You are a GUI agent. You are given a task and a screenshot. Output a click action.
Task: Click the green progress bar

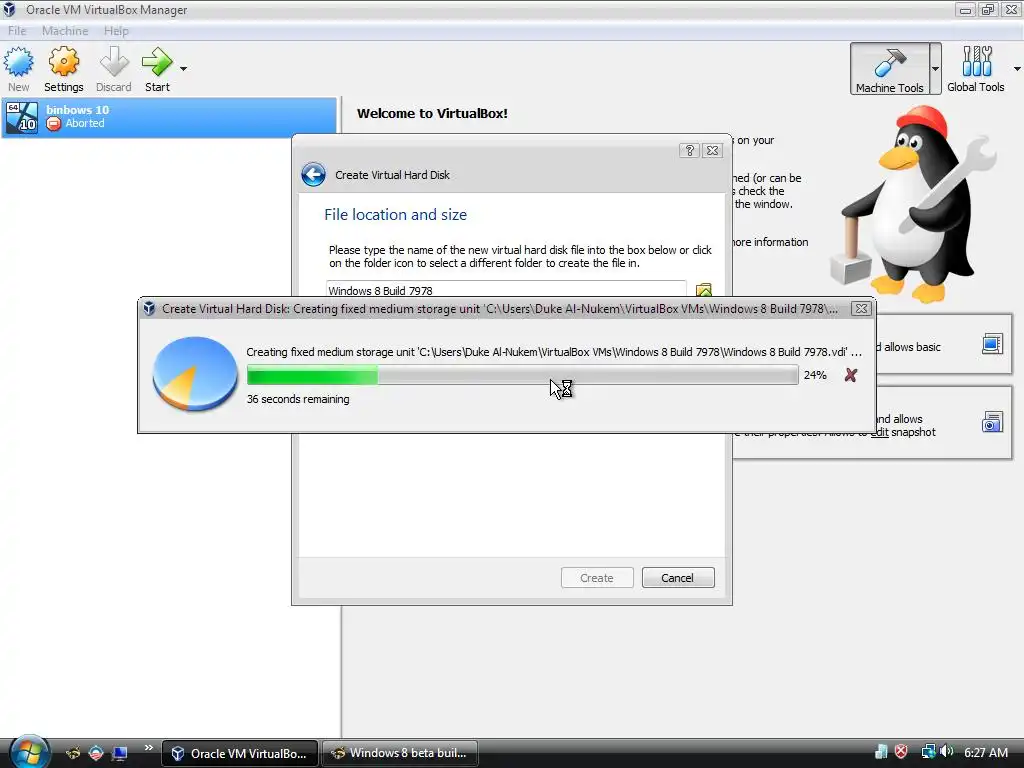click(522, 375)
